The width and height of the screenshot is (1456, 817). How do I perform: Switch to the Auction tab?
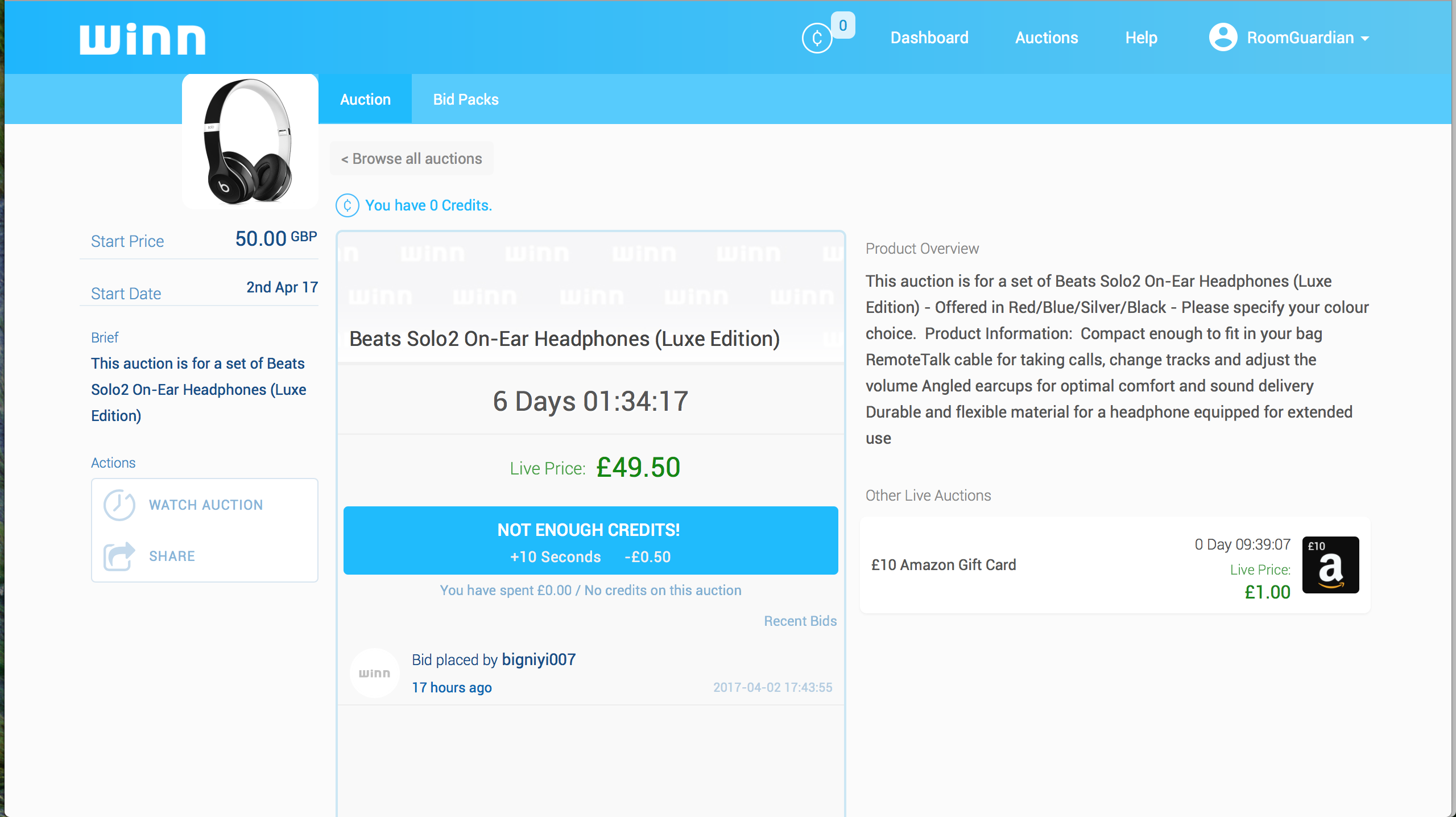tap(365, 99)
